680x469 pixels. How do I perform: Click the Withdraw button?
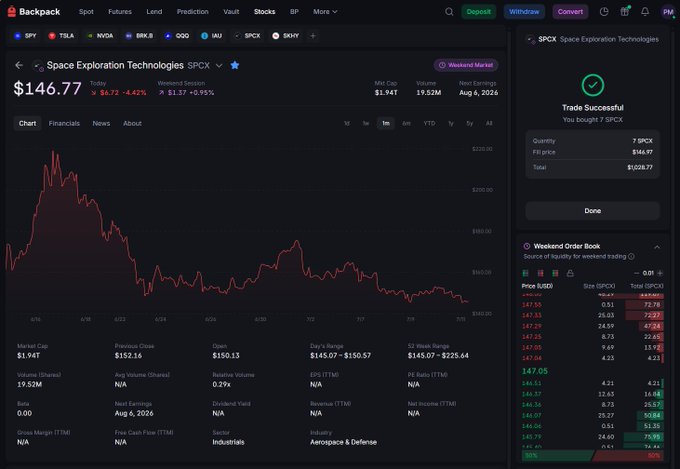pos(524,12)
